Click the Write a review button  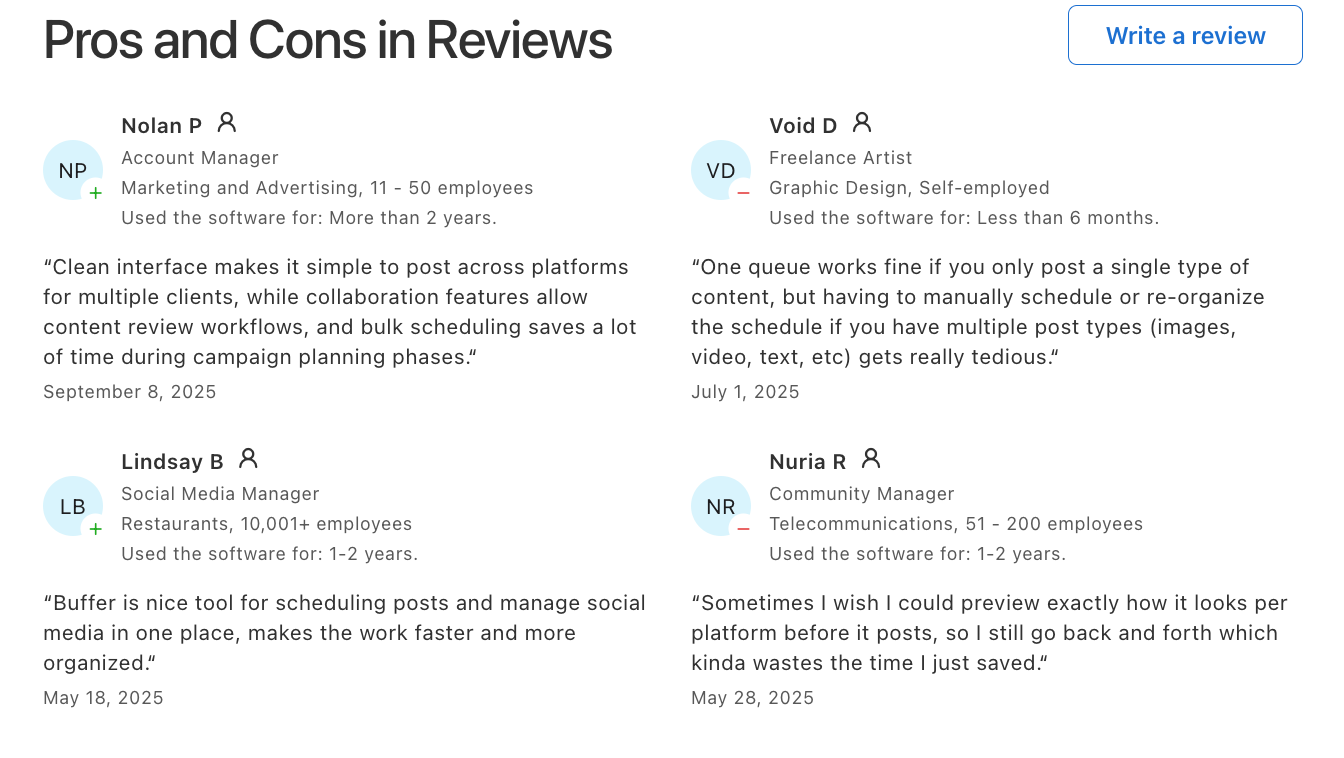(1184, 35)
